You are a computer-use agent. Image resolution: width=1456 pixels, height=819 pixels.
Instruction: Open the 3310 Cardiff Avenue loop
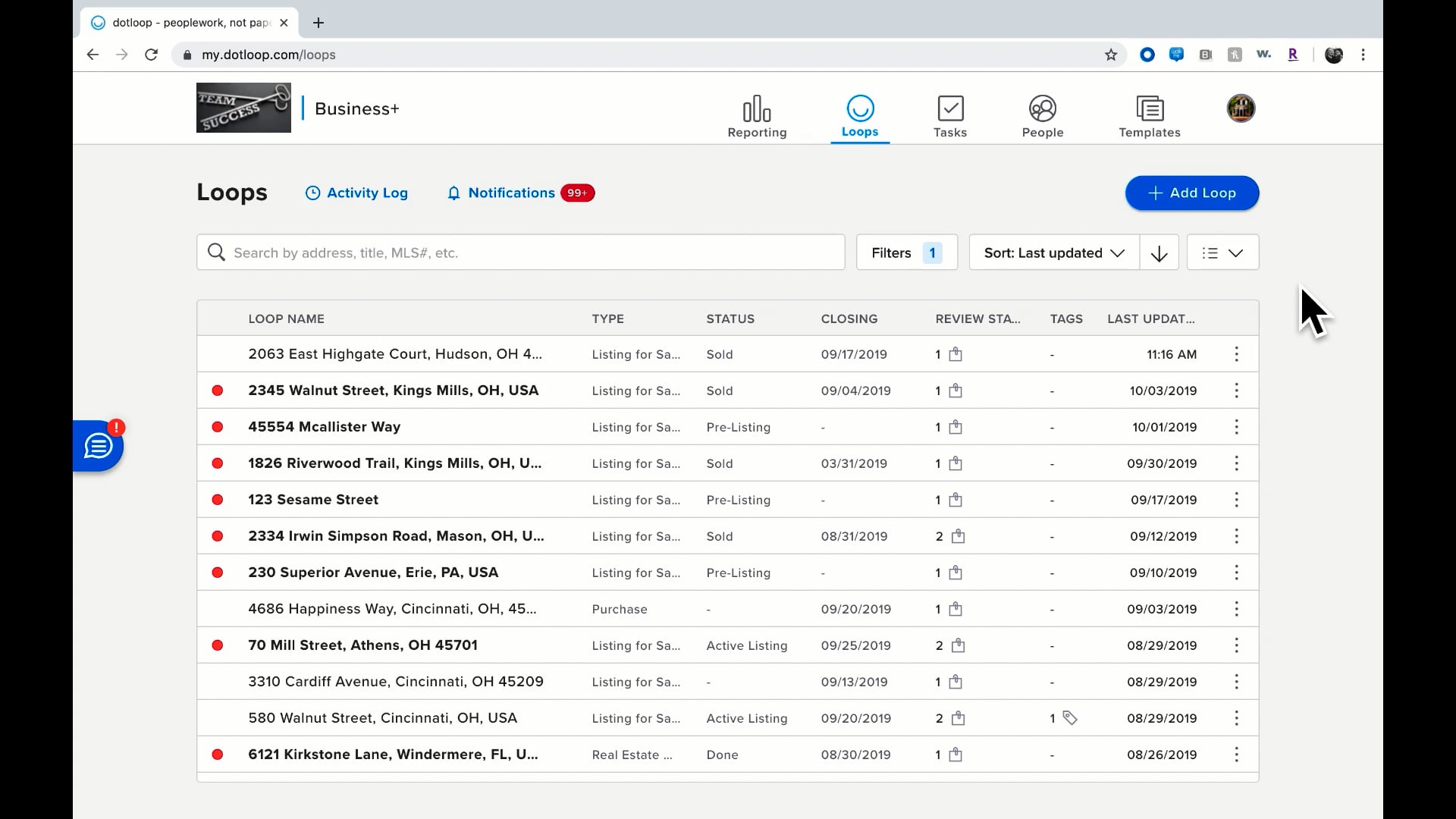click(396, 682)
